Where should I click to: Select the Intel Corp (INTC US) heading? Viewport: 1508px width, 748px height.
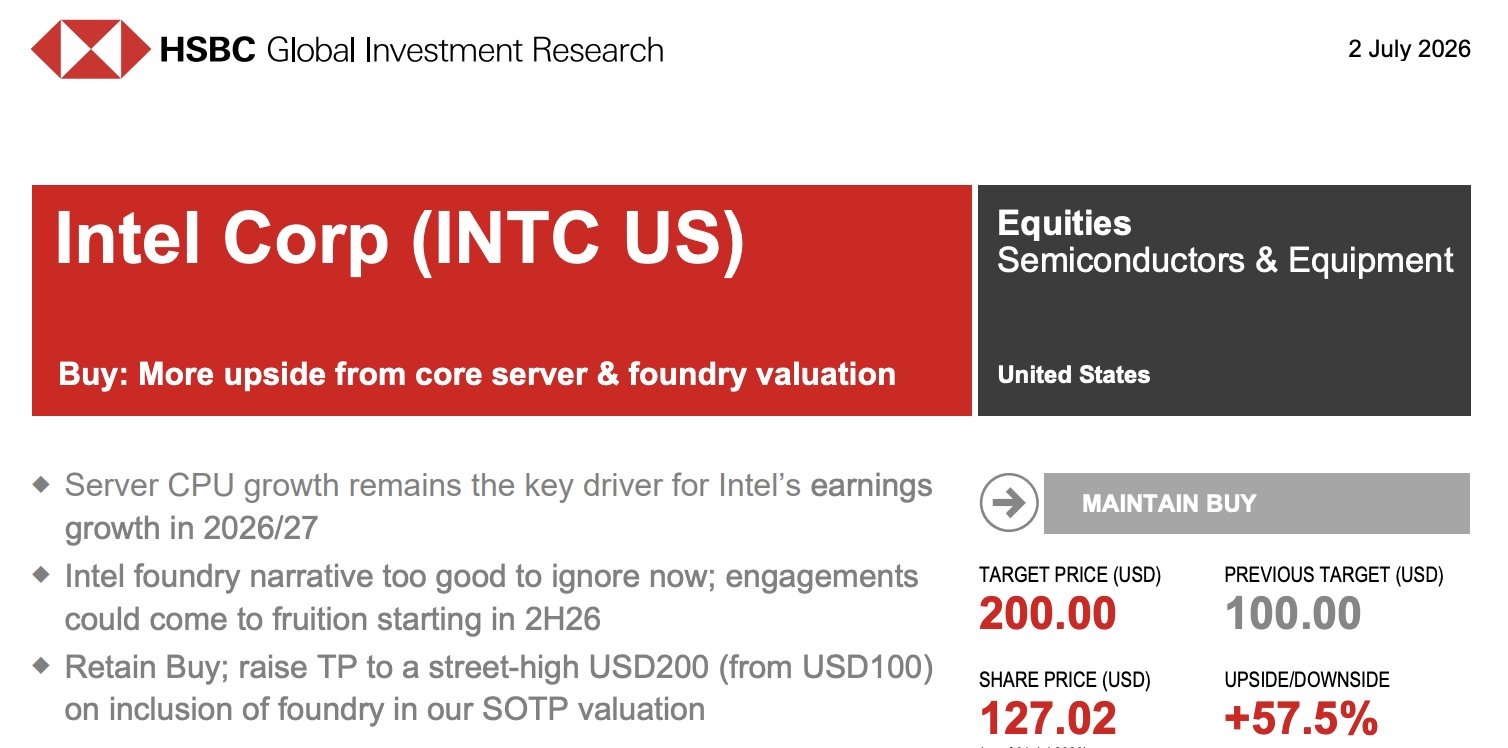400,240
